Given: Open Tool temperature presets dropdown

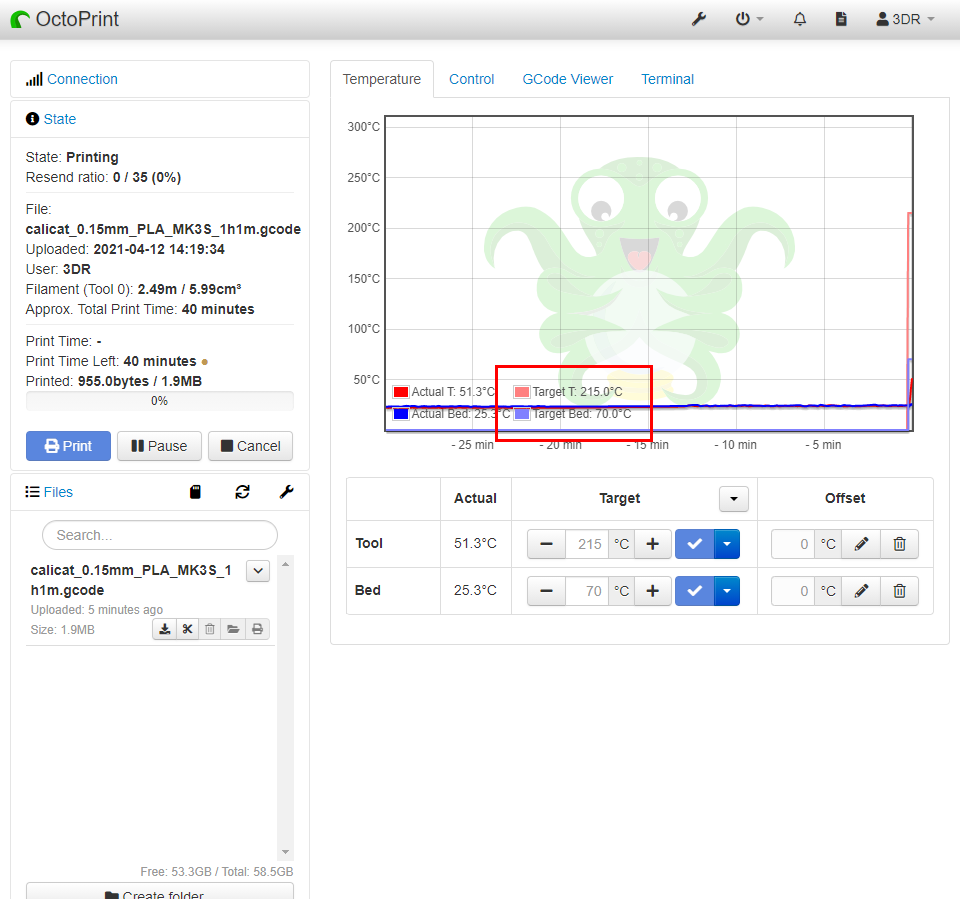Looking at the screenshot, I should coord(727,544).
